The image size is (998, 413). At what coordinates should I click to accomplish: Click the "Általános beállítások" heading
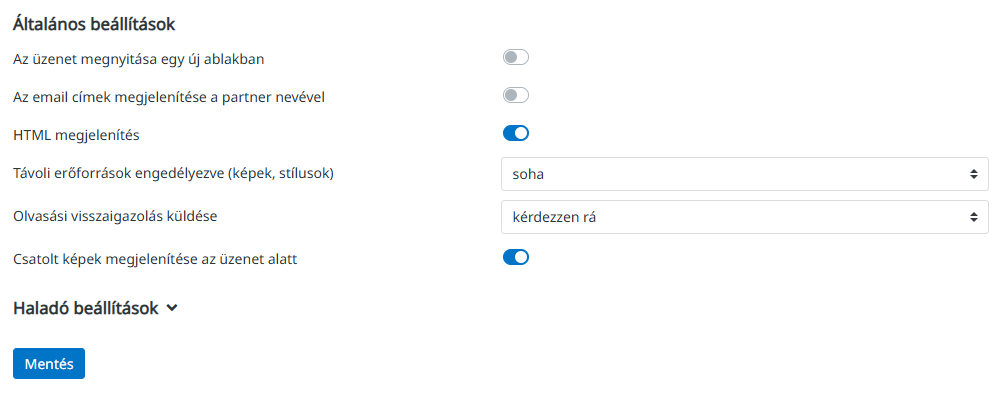(100, 22)
